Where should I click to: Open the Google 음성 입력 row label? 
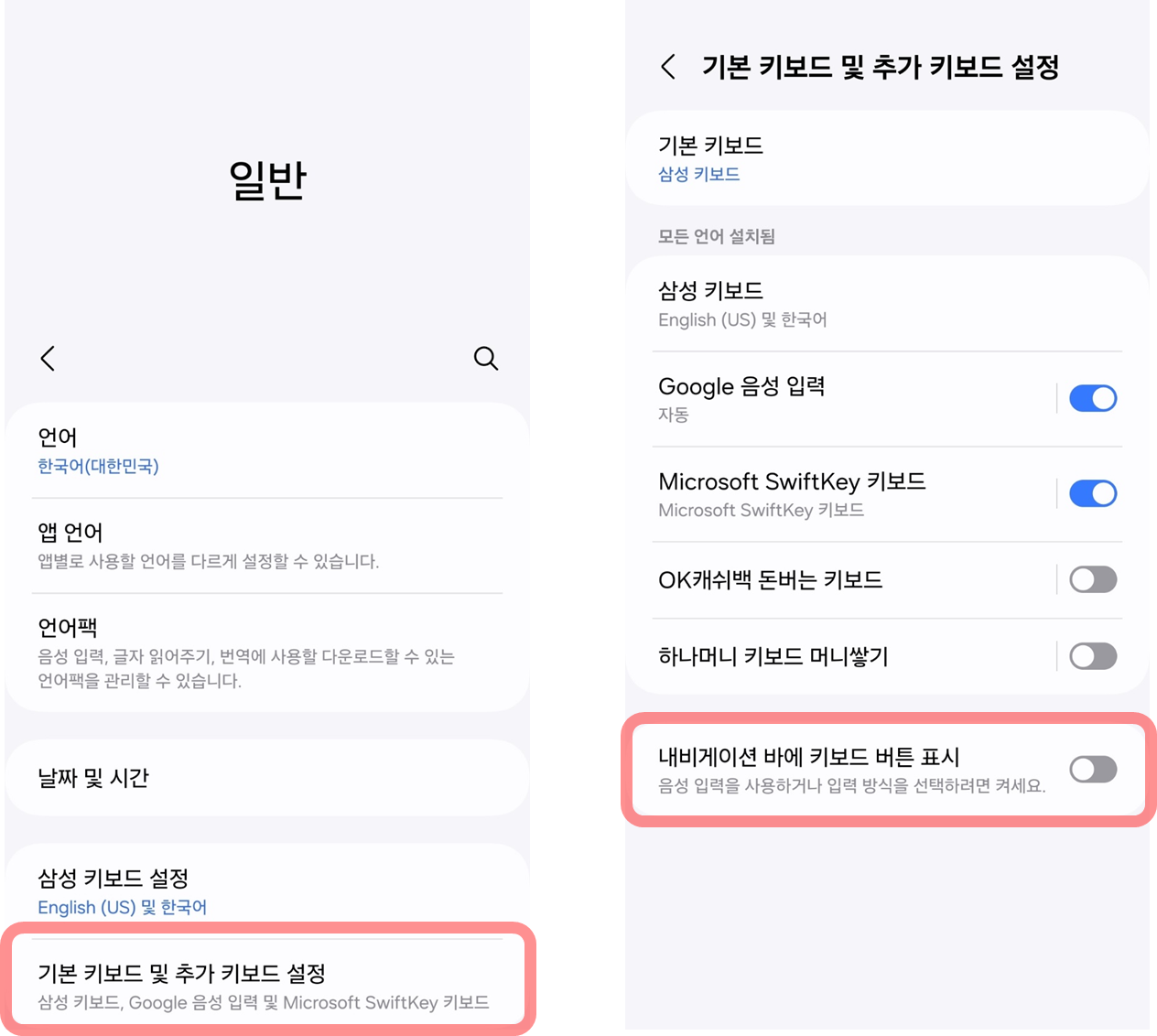click(x=741, y=386)
